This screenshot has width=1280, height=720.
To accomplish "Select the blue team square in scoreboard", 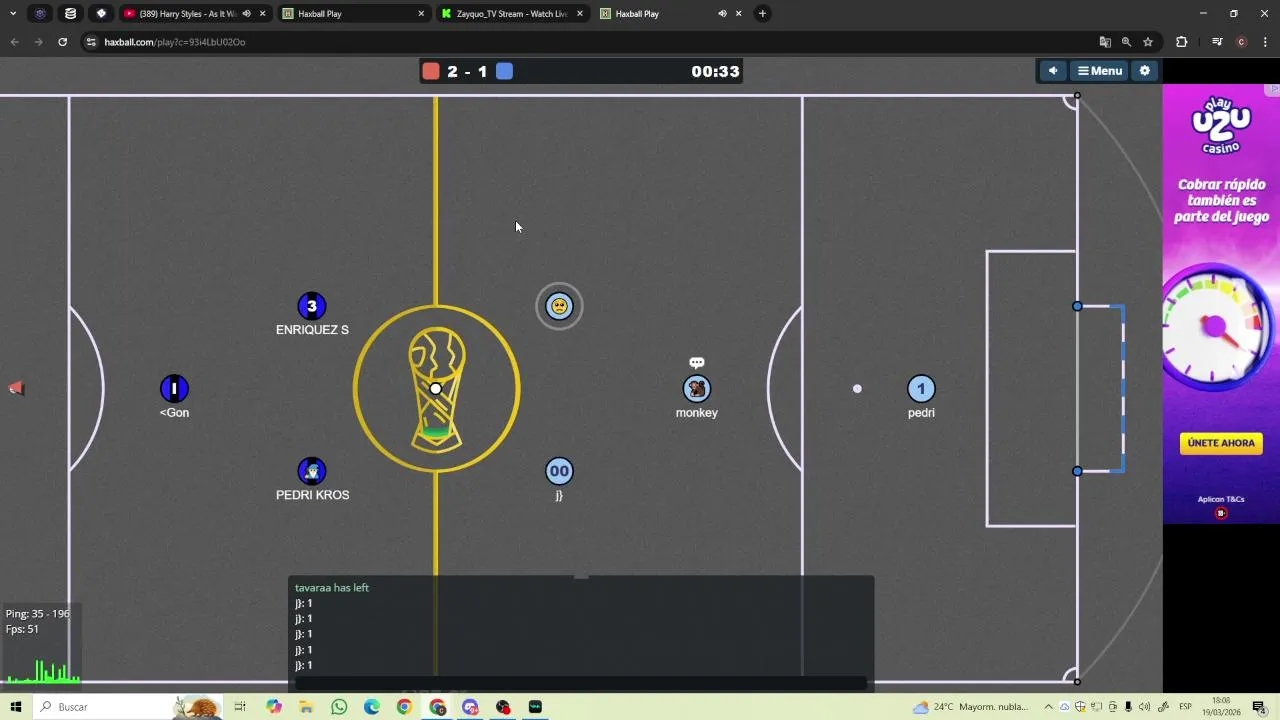I will coord(504,71).
